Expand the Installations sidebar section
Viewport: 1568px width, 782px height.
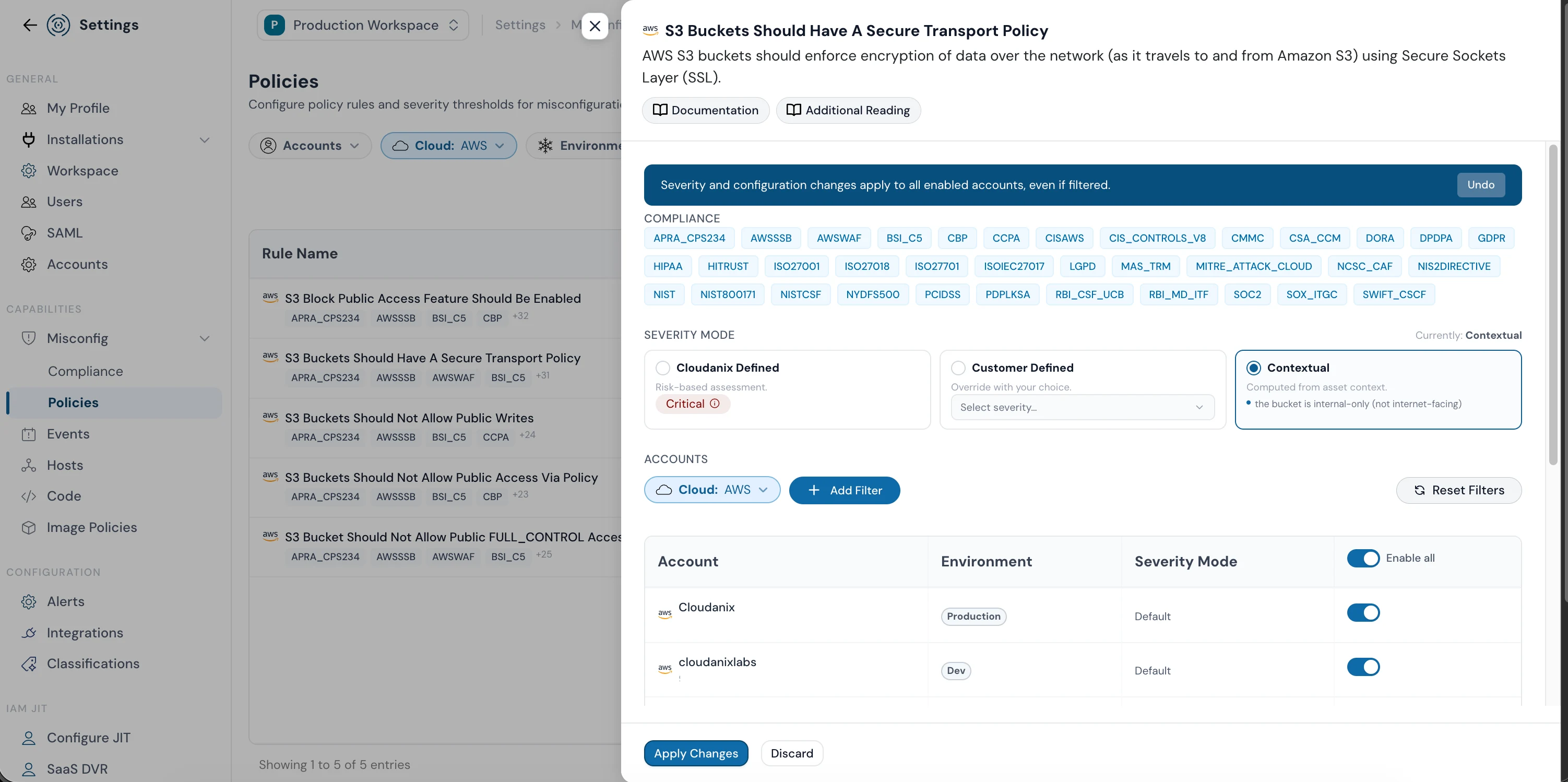205,140
